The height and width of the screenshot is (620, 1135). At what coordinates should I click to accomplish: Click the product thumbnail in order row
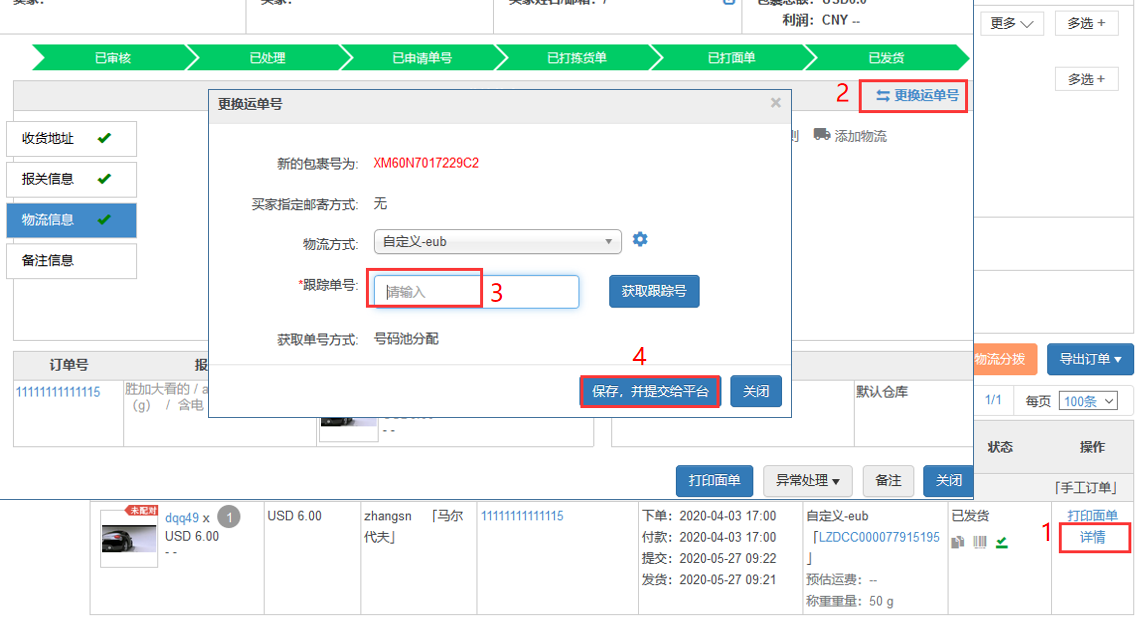(x=129, y=539)
